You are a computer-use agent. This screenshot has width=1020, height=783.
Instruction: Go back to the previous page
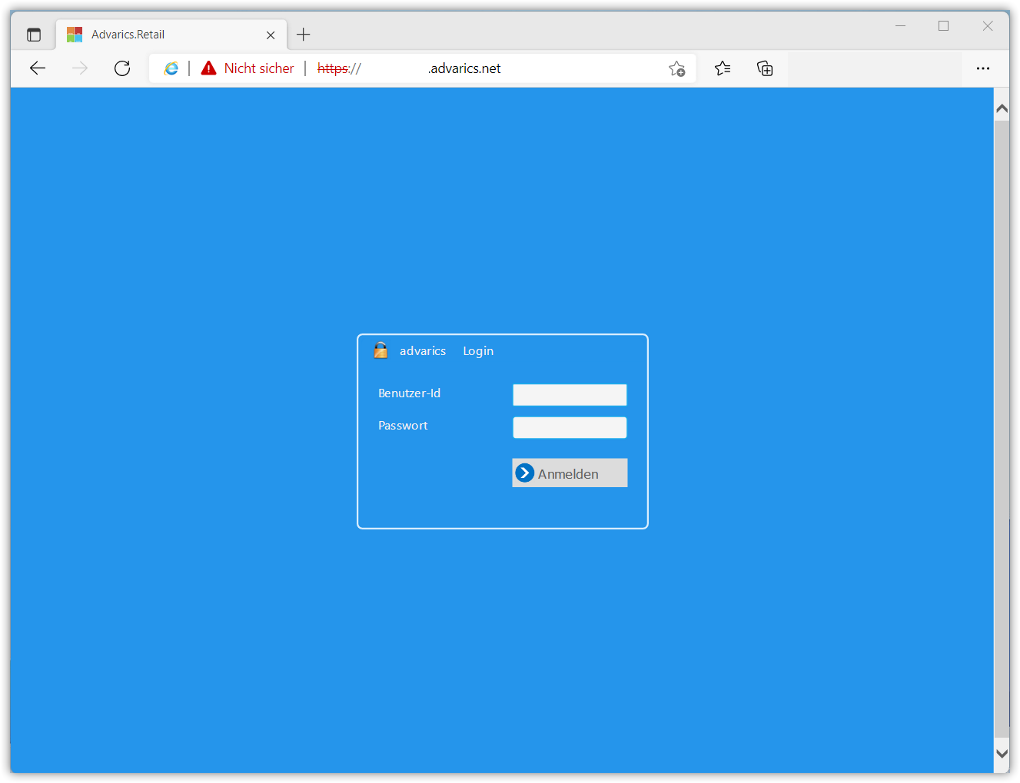pos(38,68)
